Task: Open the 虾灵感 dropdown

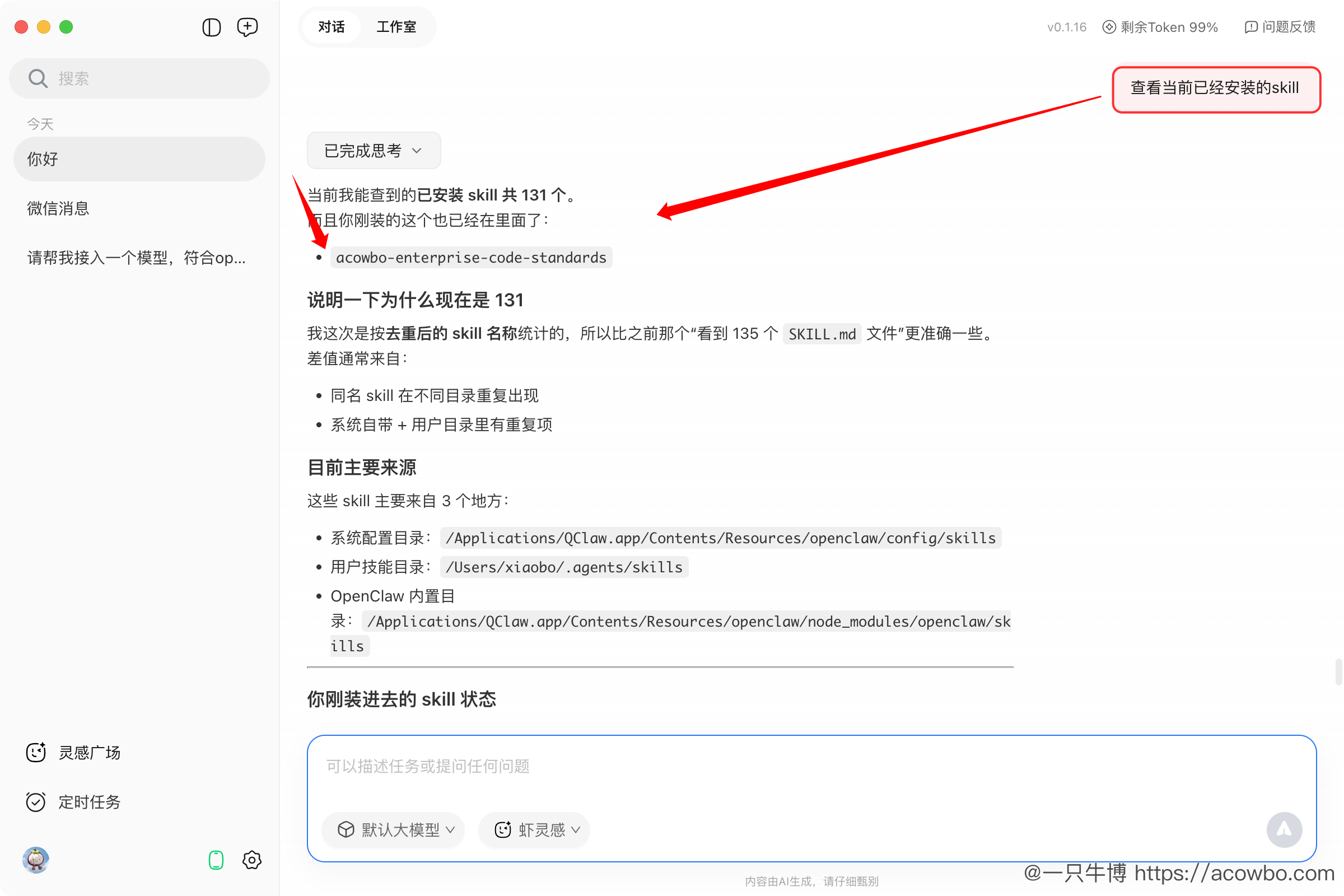Action: tap(533, 830)
